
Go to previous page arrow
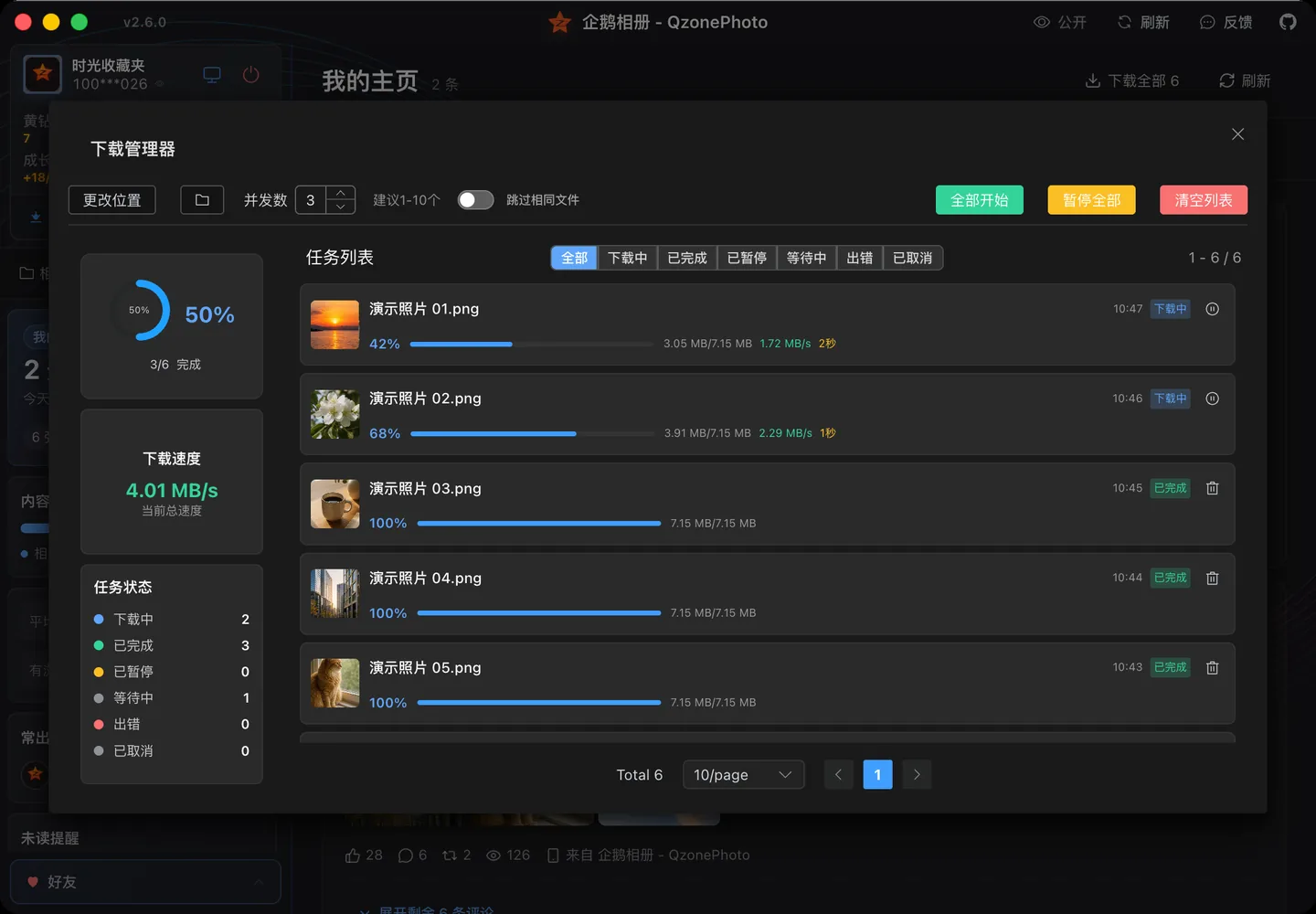(x=838, y=775)
